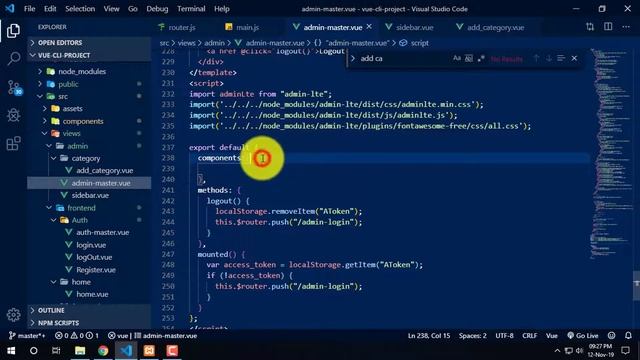Open notifications bell in status bar
The width and height of the screenshot is (640, 360).
[628, 336]
